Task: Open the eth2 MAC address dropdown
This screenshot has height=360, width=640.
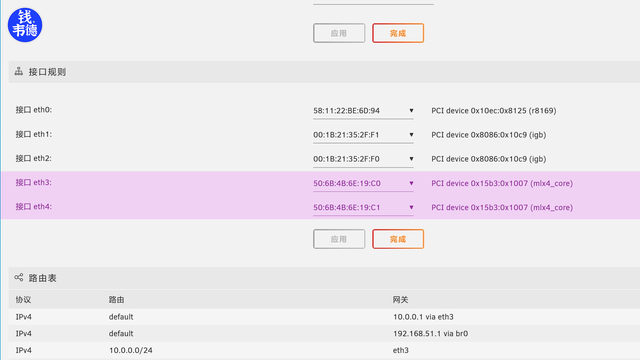Action: [x=363, y=159]
